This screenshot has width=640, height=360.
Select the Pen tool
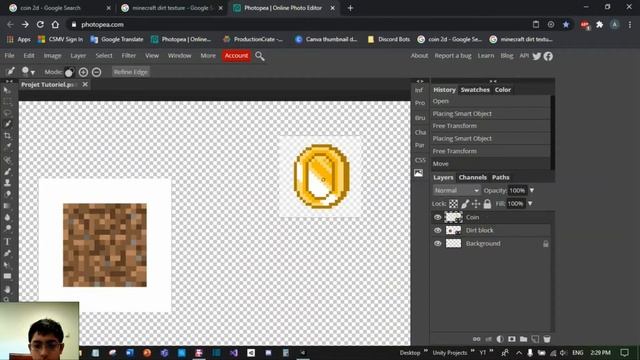(7, 253)
